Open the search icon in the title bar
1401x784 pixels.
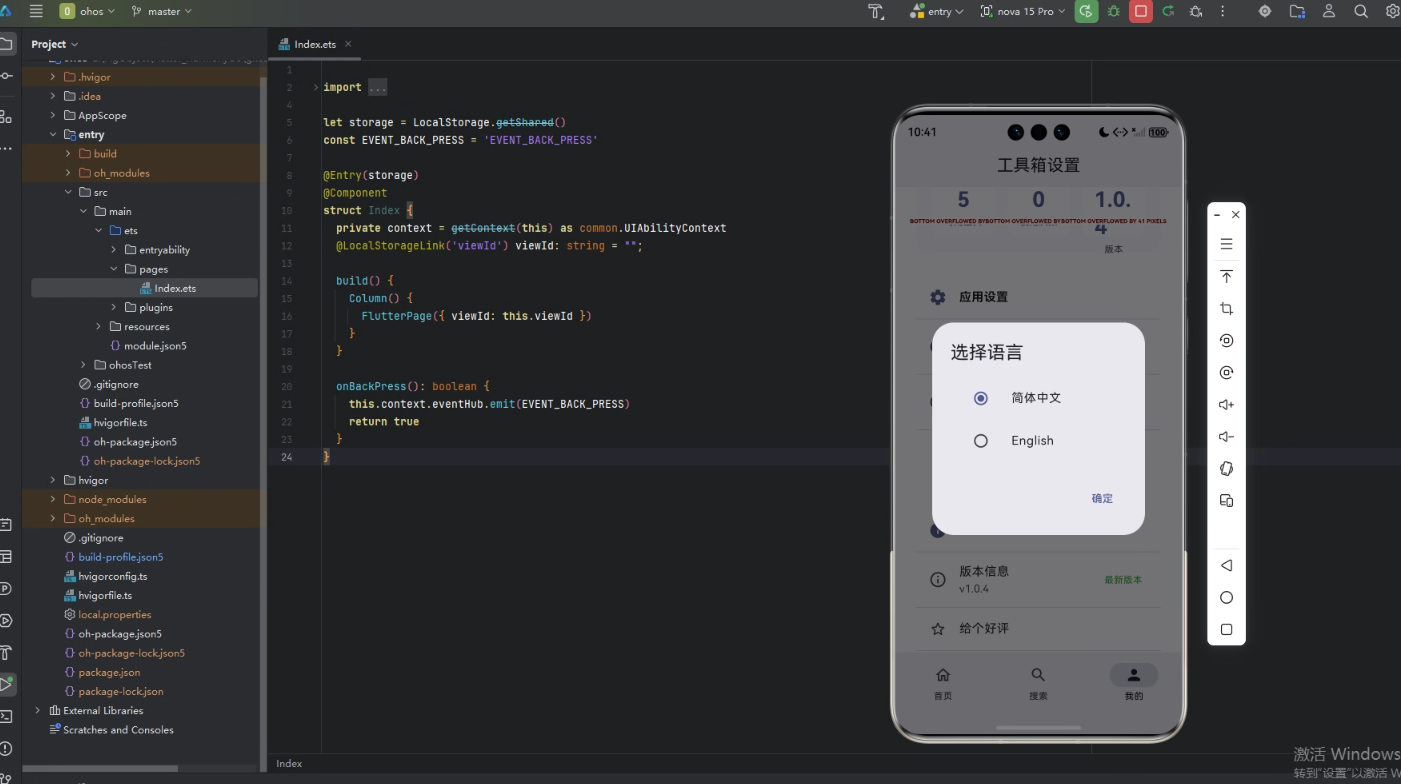[x=1361, y=11]
